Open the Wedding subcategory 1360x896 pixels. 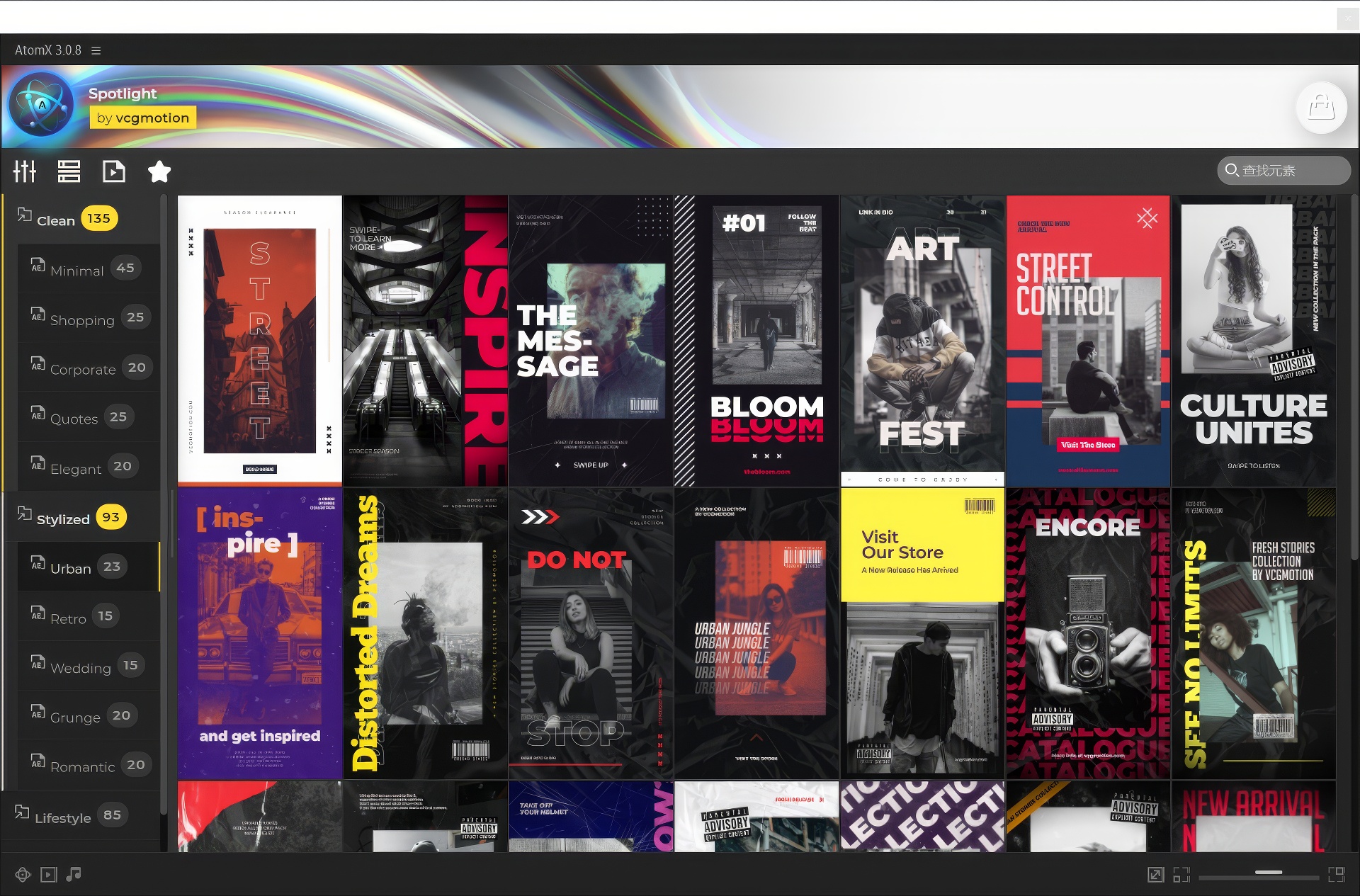point(89,667)
